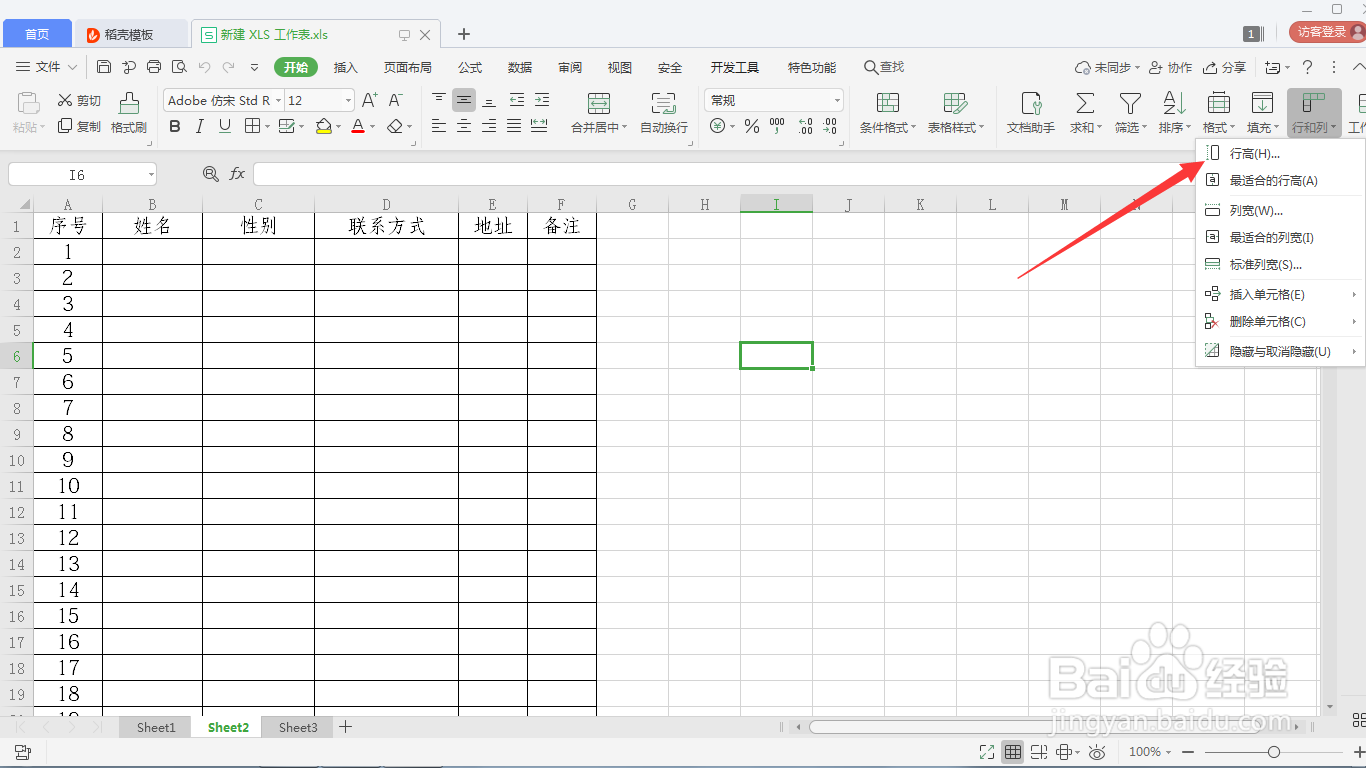
Task: Switch to Sheet1 tab
Action: click(156, 727)
